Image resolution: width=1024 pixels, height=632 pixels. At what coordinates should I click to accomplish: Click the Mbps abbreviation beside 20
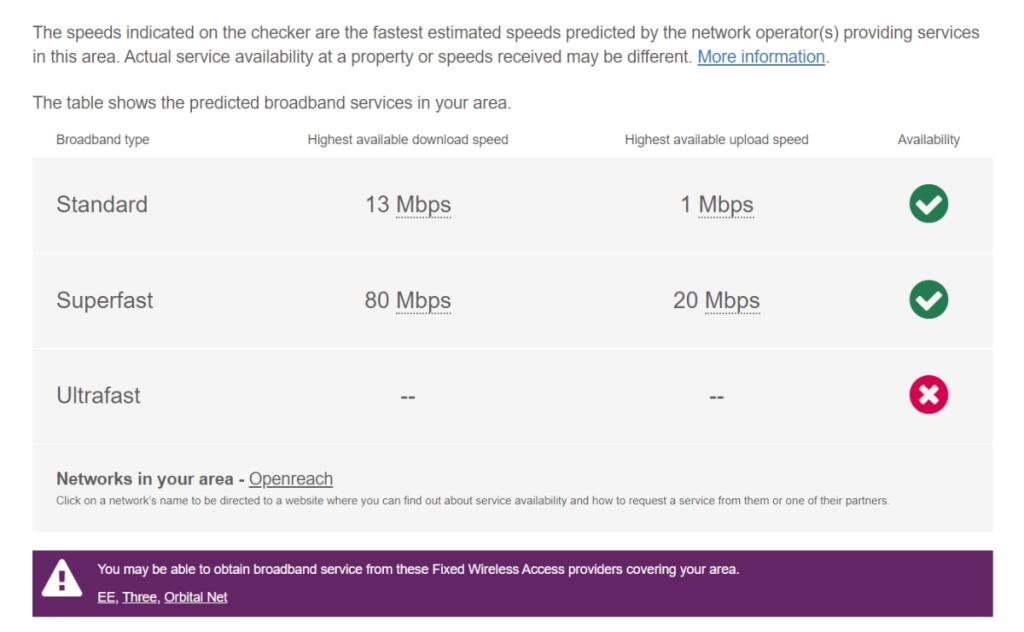732,300
